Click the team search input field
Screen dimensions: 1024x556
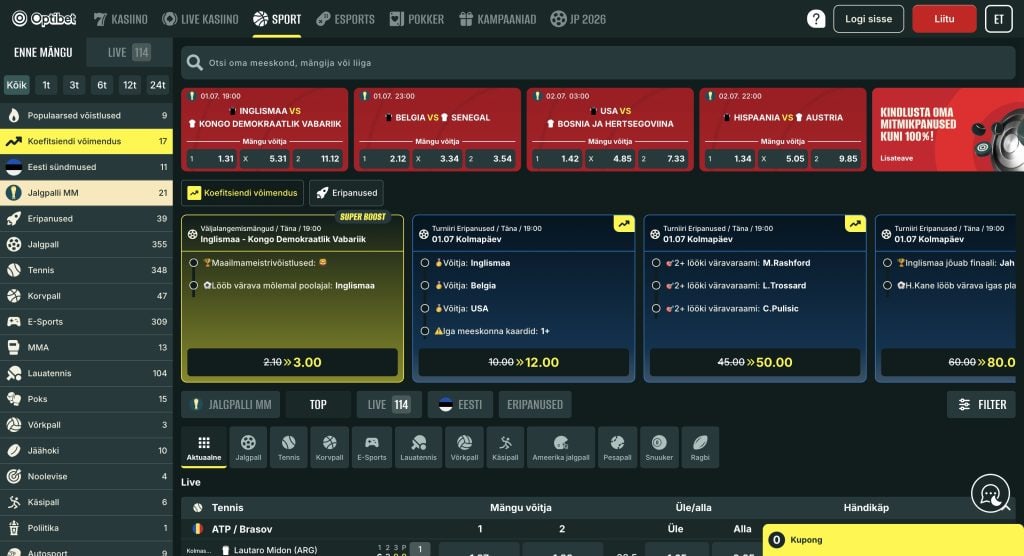pos(598,63)
